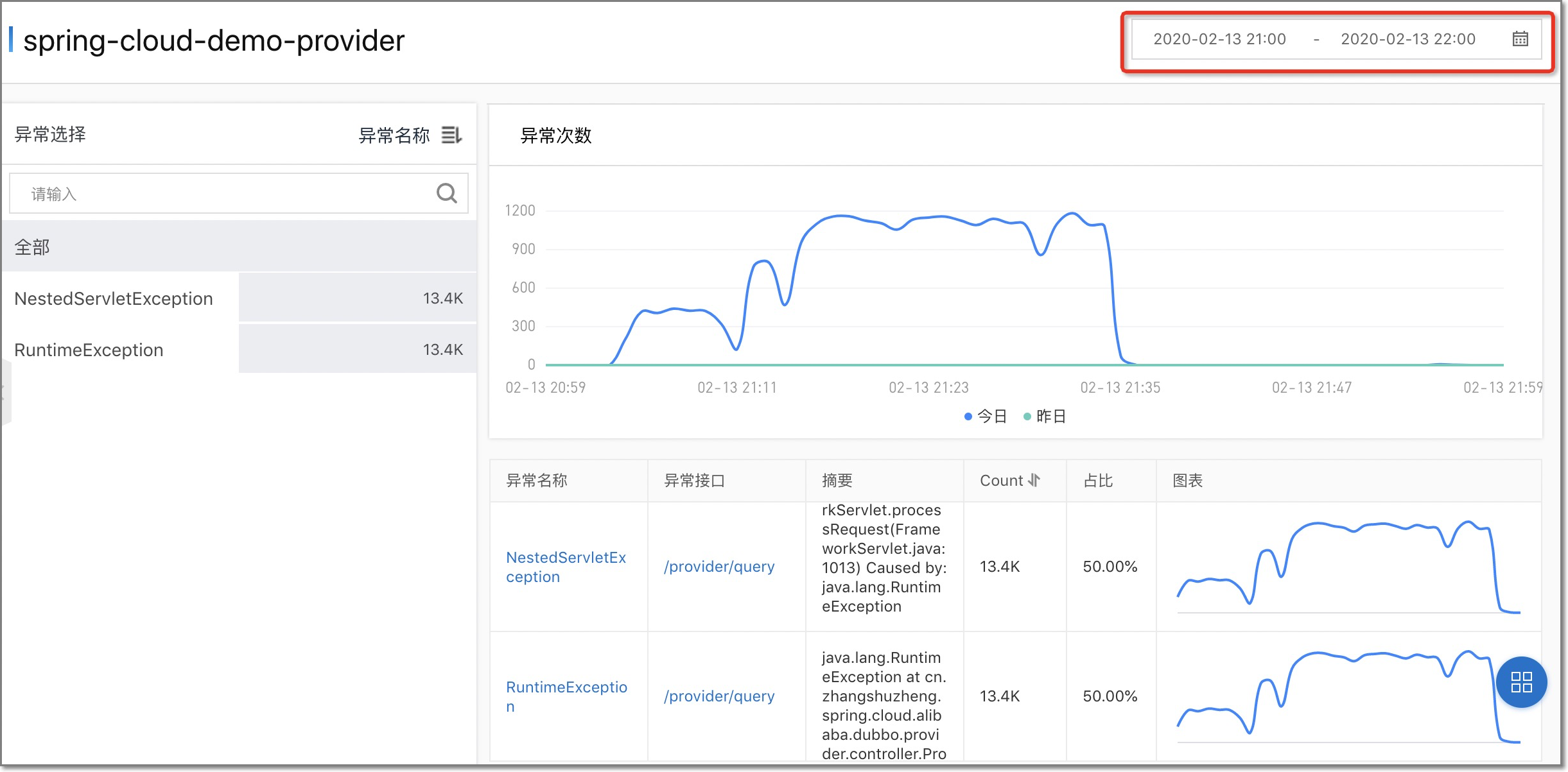Click the NestedServletException sparkline chart
Viewport: 1568px width, 772px height.
pos(1348,567)
